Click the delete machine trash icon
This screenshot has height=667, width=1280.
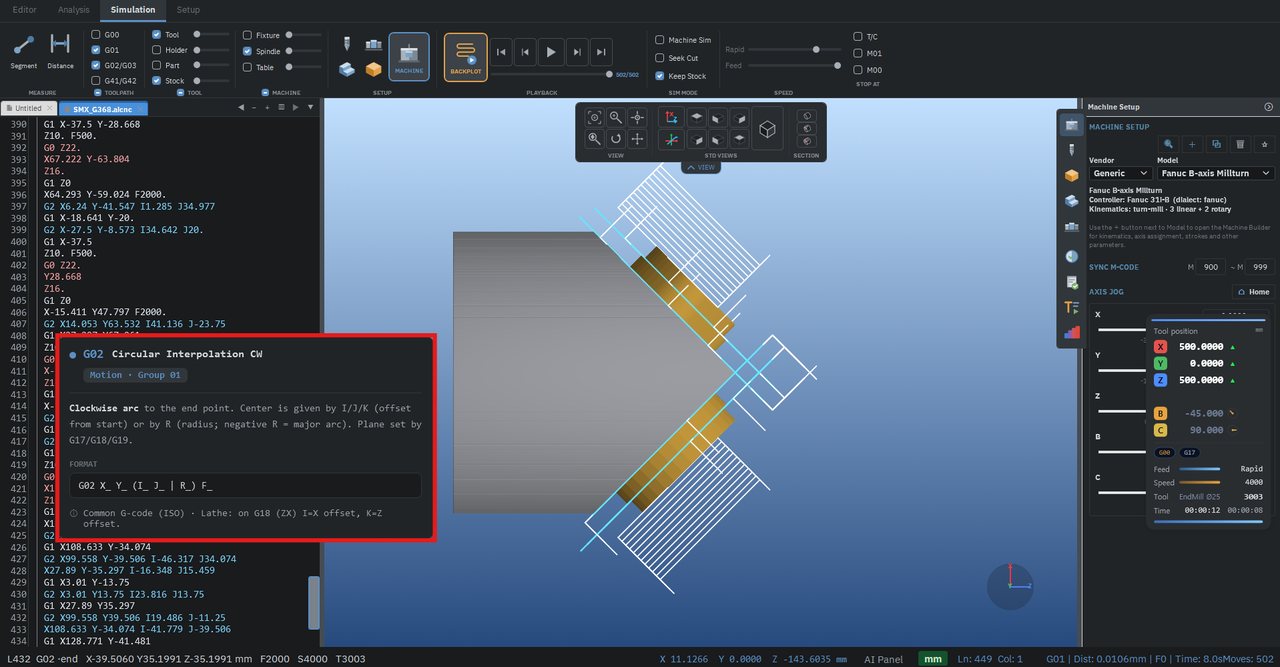[x=1240, y=144]
